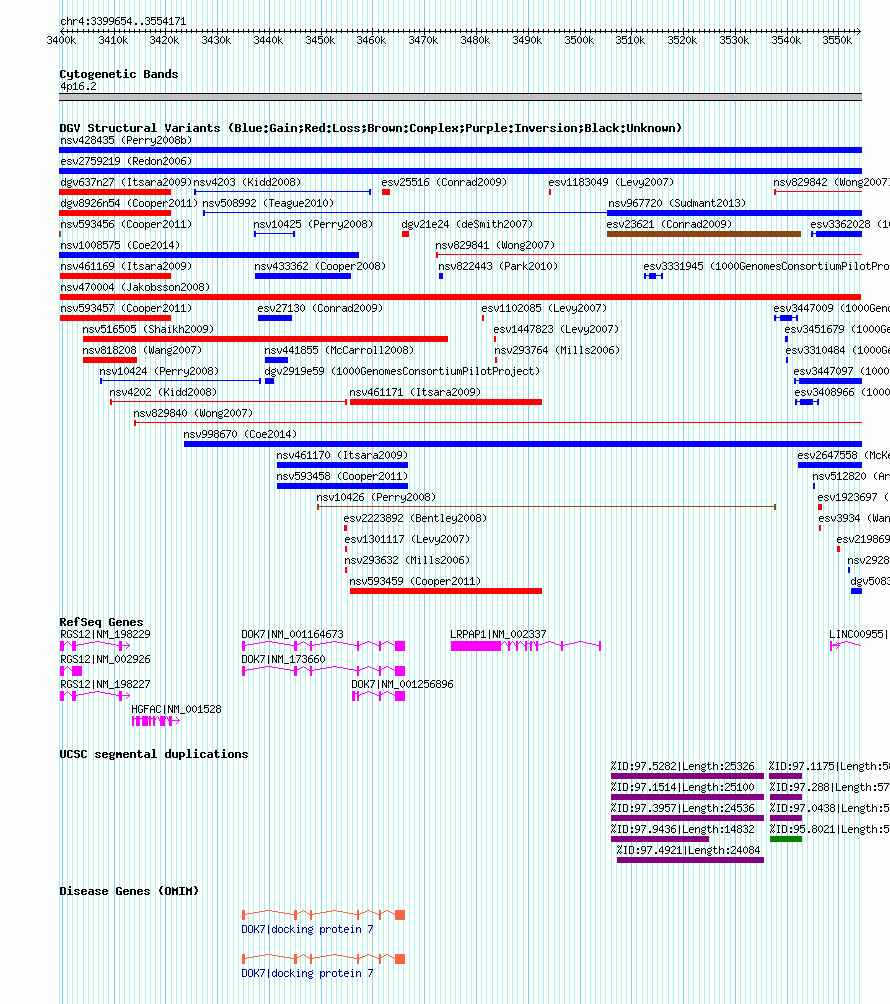Select nsv593457 (Cooper2011) variant label
The width and height of the screenshot is (890, 1004).
(125, 309)
